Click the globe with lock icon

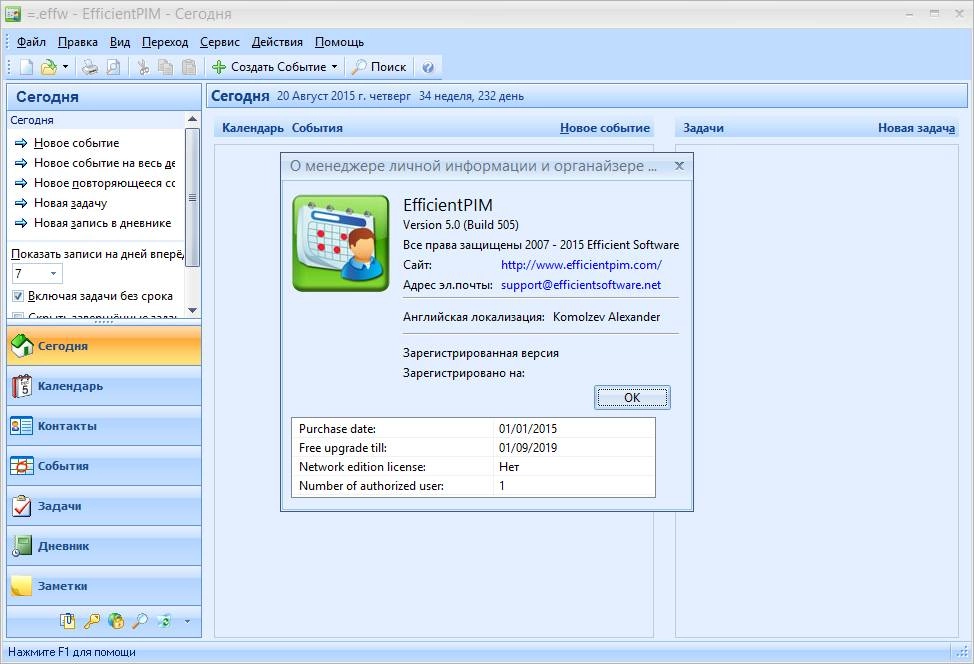click(116, 621)
